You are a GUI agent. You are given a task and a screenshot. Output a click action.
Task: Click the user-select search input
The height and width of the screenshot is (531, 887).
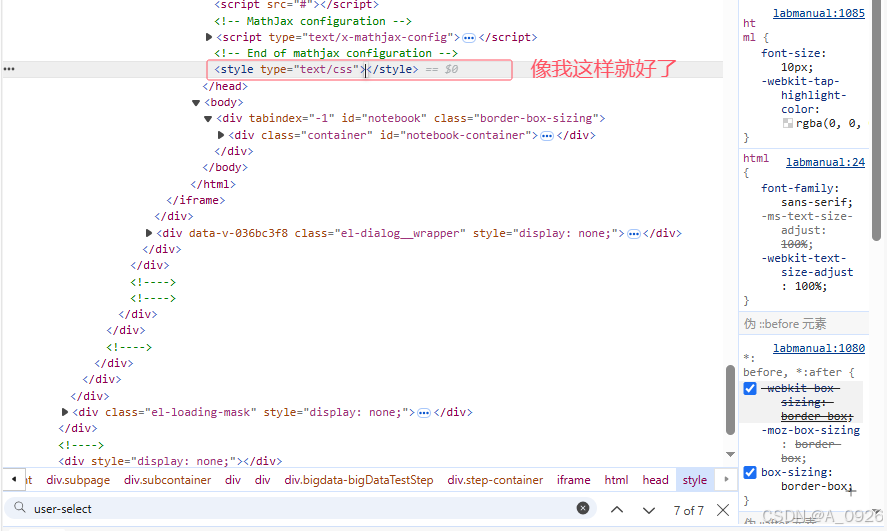300,508
